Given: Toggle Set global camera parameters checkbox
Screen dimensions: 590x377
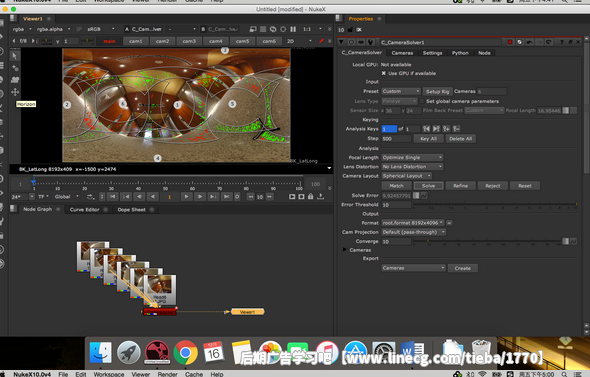Looking at the screenshot, I should pyautogui.click(x=422, y=101).
